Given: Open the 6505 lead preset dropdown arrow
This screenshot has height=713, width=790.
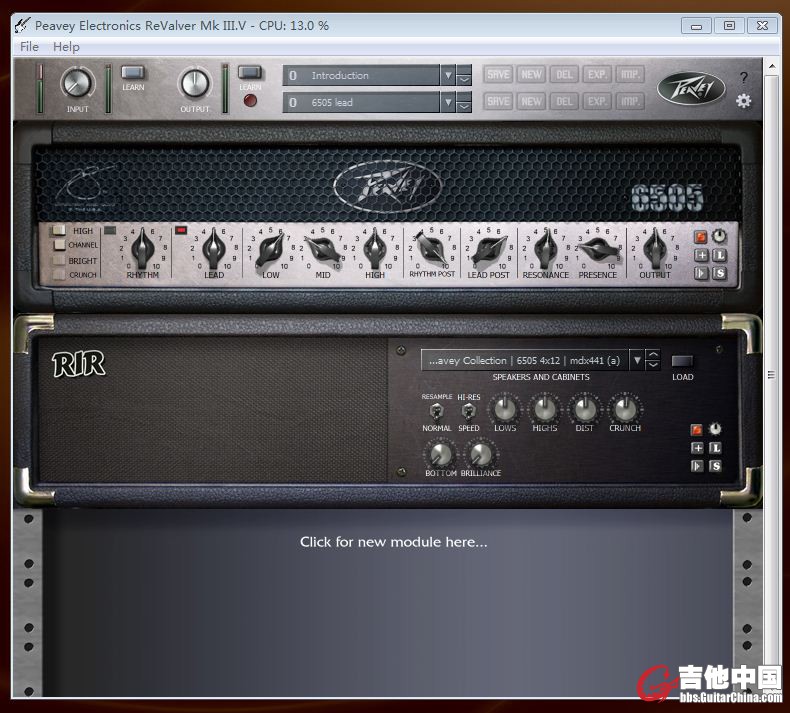Looking at the screenshot, I should coord(448,103).
